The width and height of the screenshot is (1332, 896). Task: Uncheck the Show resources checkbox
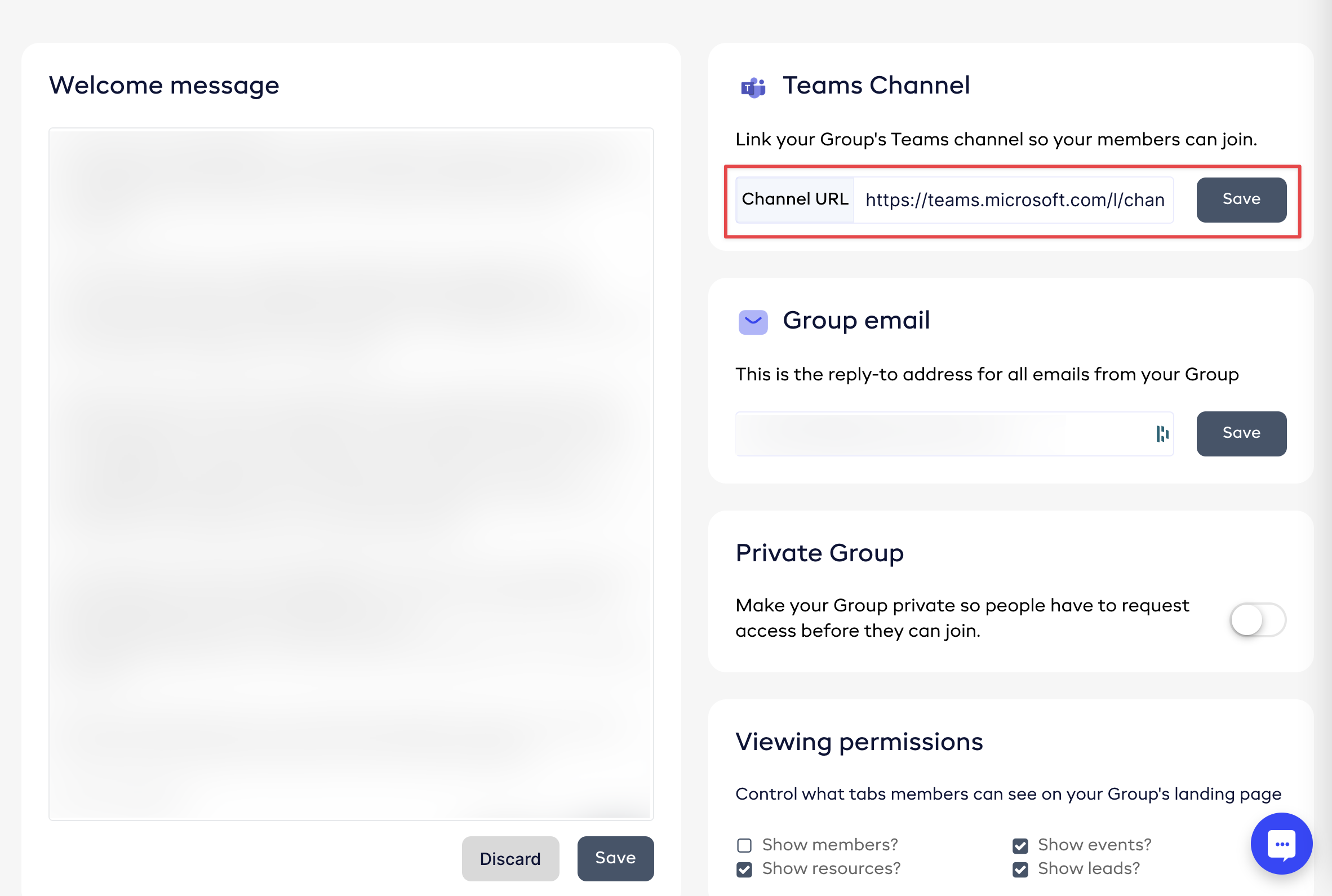tap(744, 869)
